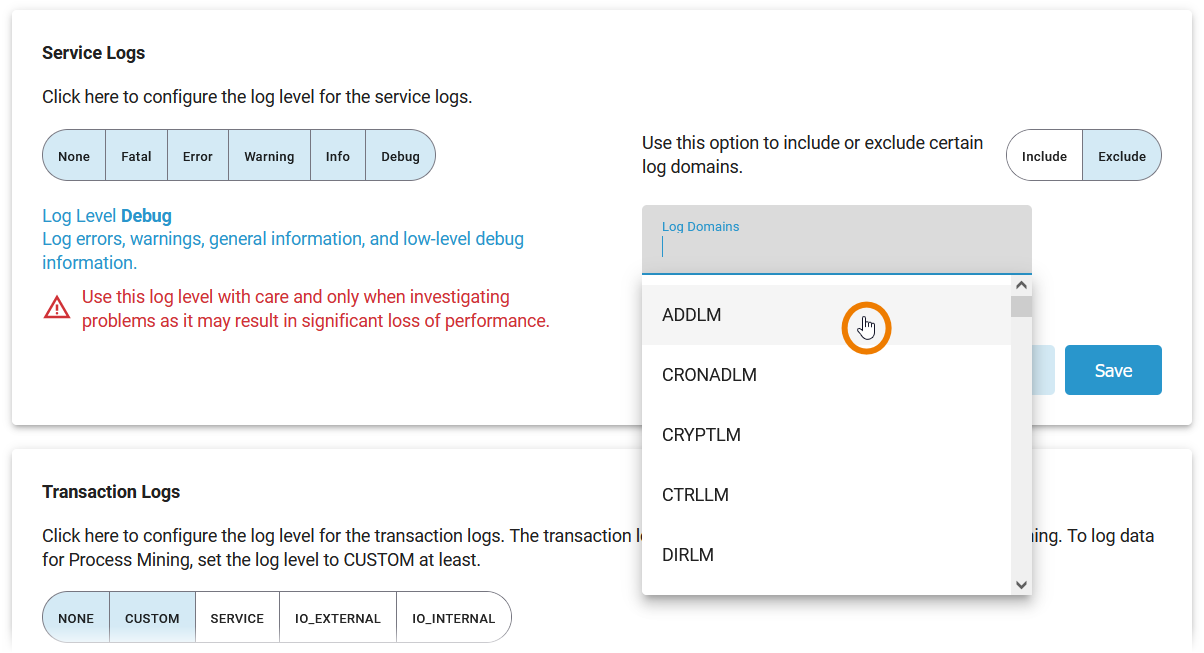Select Exclude for log domains
Viewport: 1204px width, 653px height.
(1121, 156)
